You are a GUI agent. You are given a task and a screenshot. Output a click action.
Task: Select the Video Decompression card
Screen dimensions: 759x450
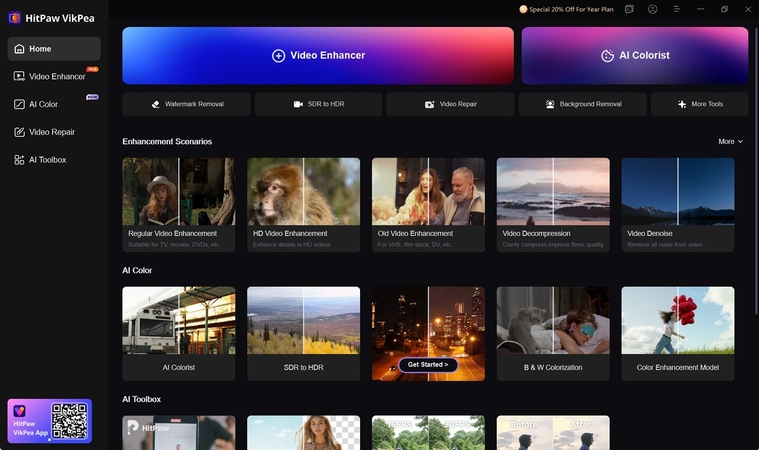pyautogui.click(x=553, y=205)
